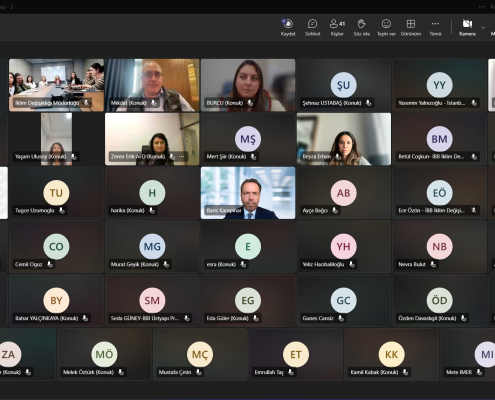Viewport: 495px width, 400px height.
Task: Click the MŞ avatar of Mert Şir
Action: [248, 139]
